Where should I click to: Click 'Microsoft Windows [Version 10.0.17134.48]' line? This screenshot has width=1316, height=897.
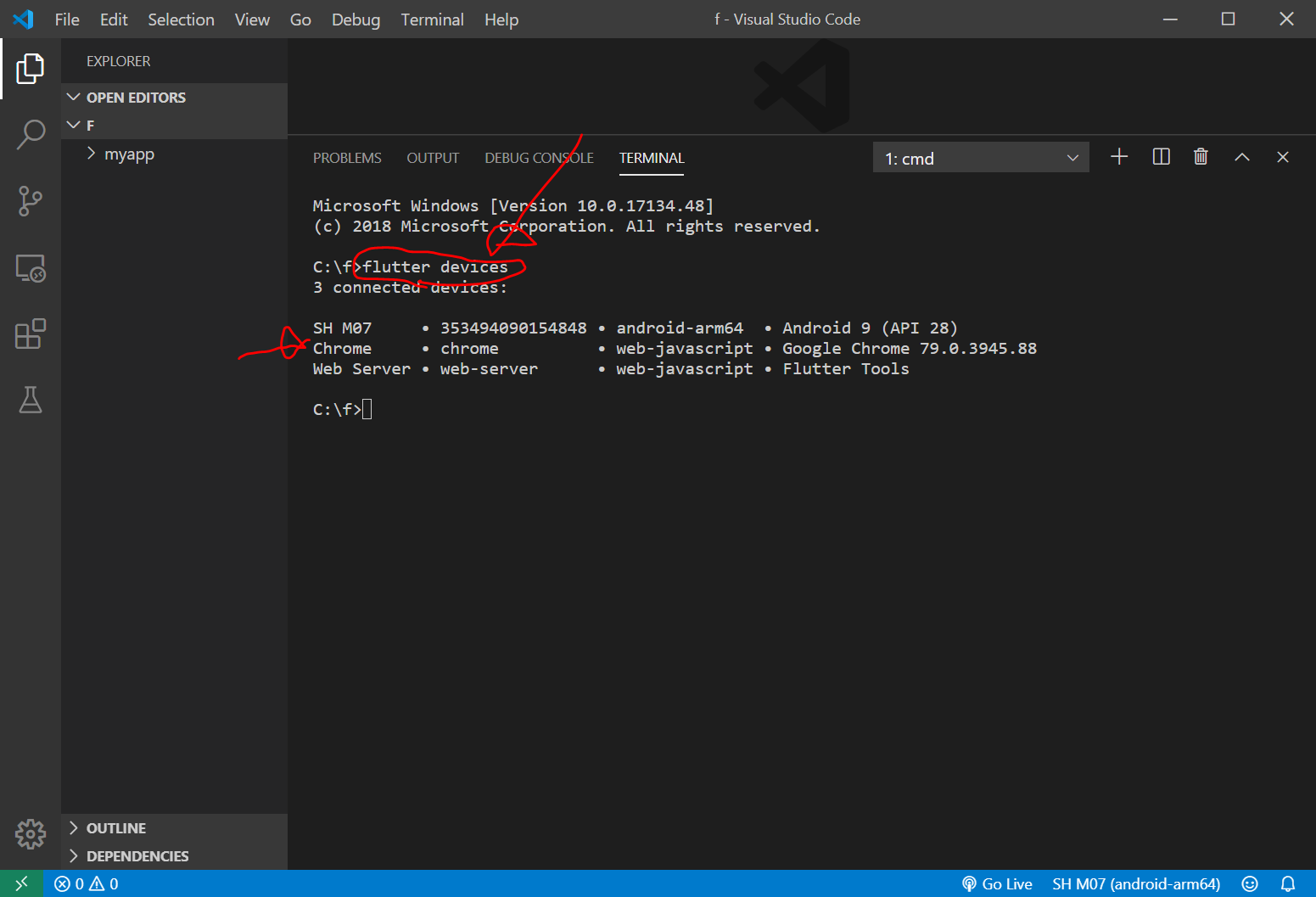(x=513, y=206)
